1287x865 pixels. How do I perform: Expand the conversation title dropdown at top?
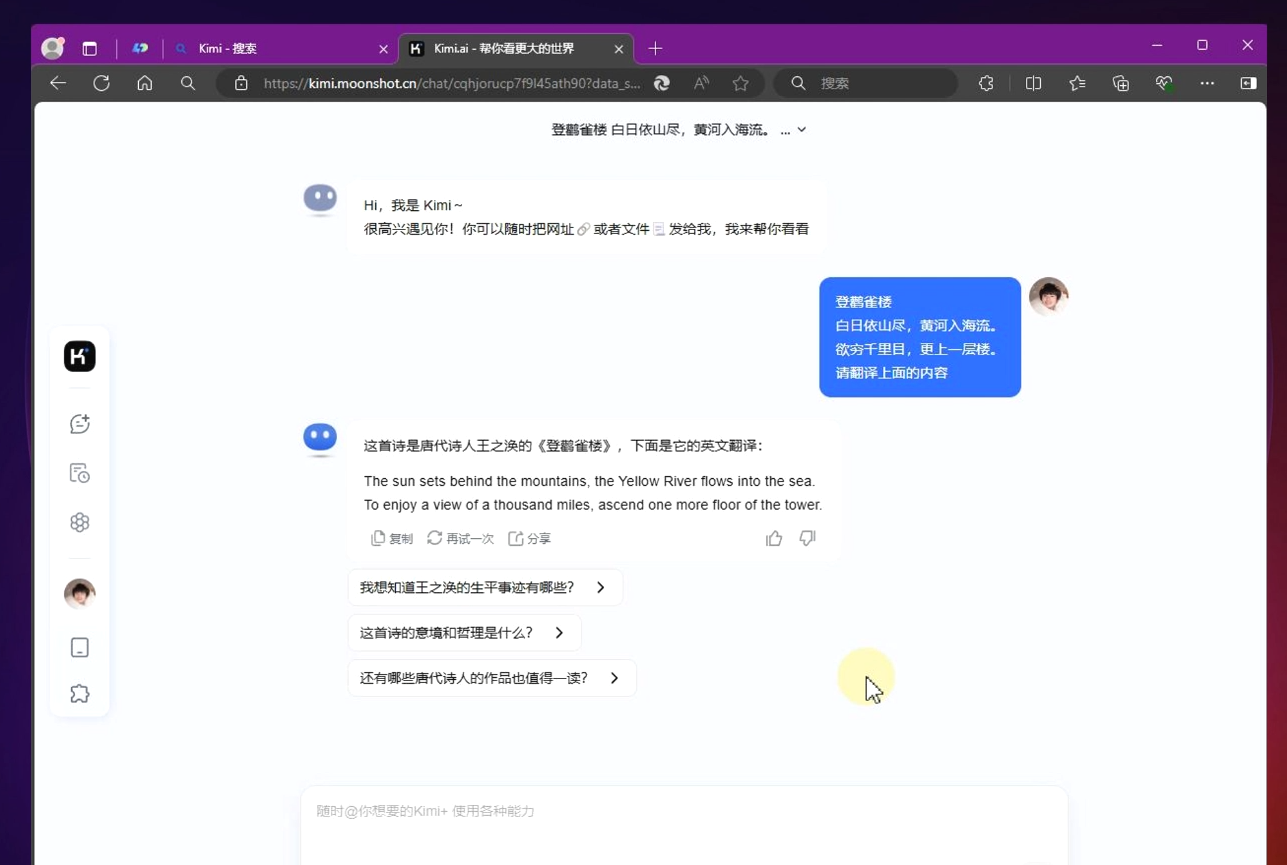pyautogui.click(x=800, y=128)
